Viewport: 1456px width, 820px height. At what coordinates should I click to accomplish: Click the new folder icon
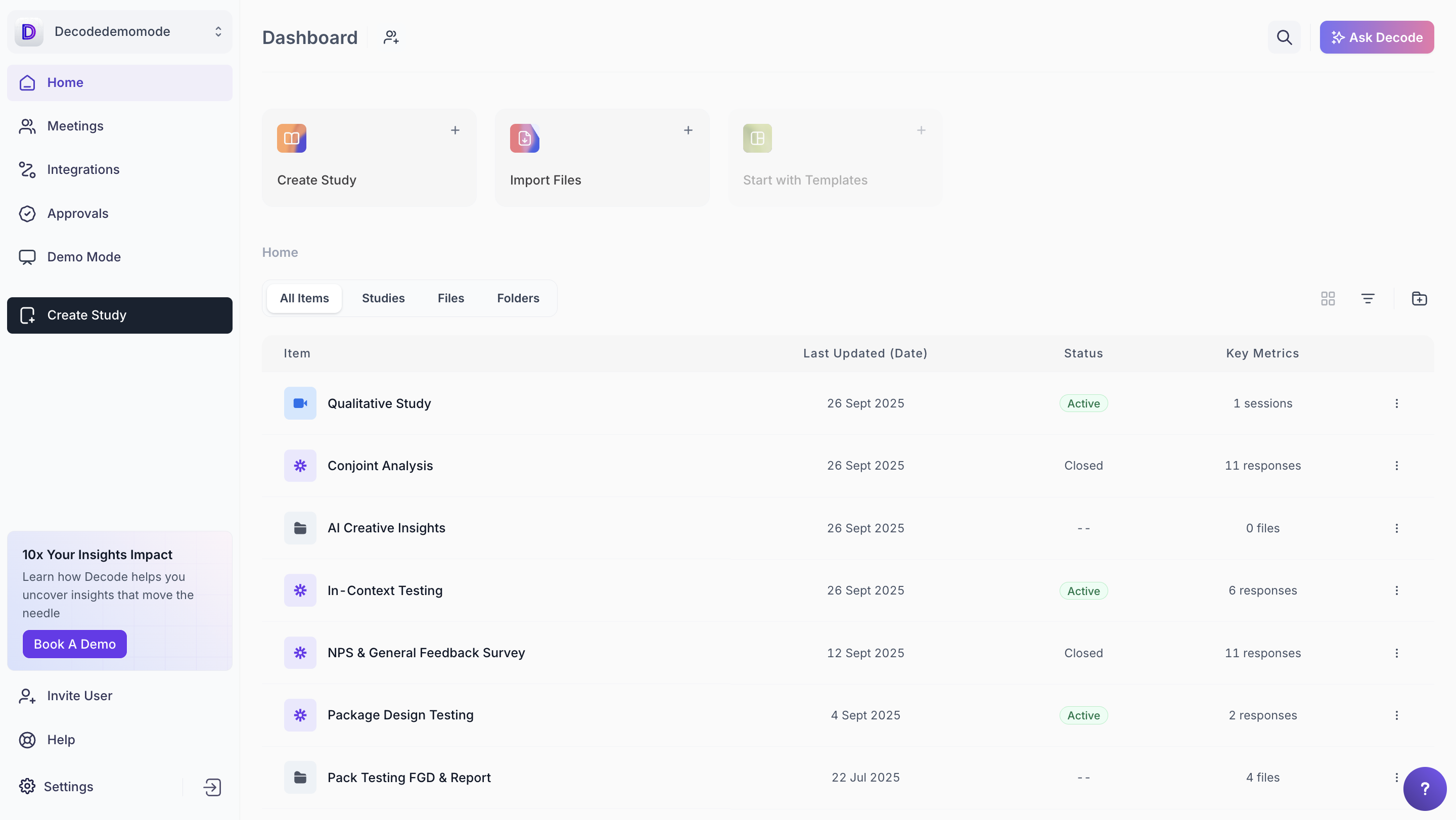pyautogui.click(x=1419, y=298)
